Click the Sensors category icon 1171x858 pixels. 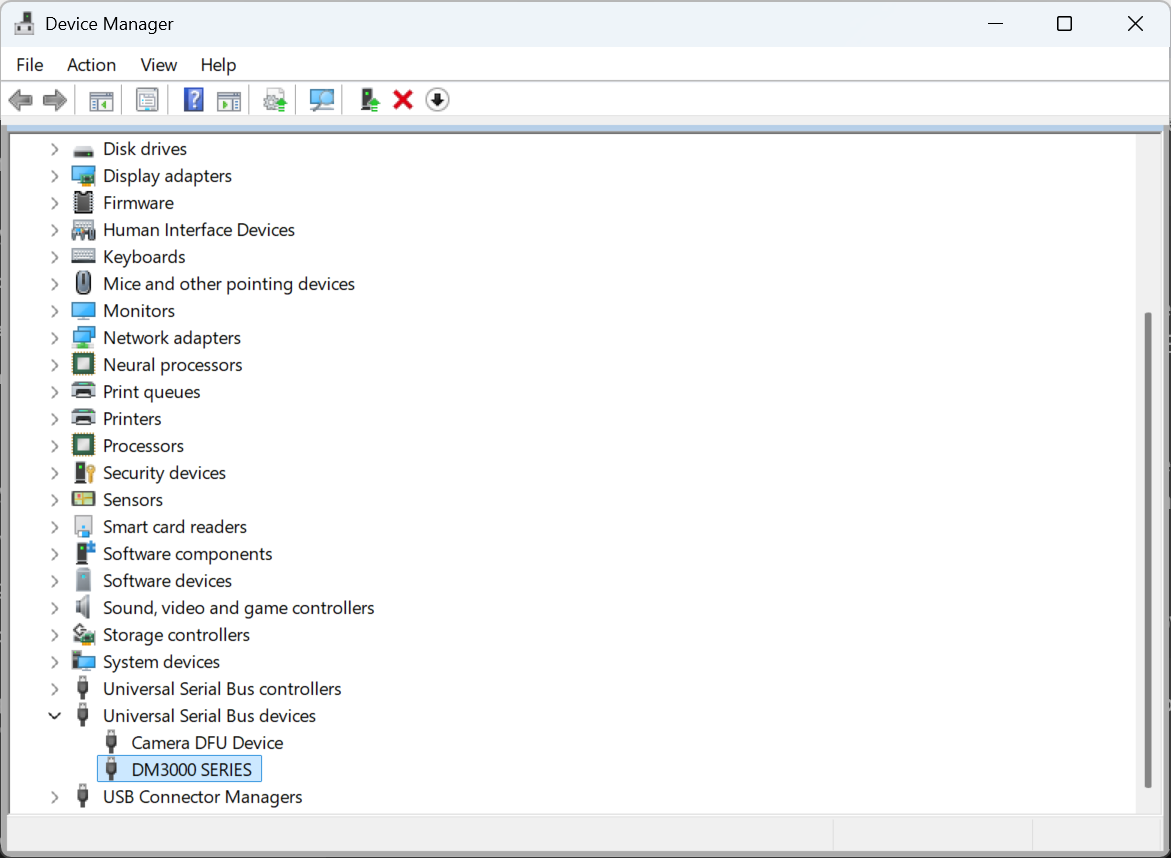(83, 499)
